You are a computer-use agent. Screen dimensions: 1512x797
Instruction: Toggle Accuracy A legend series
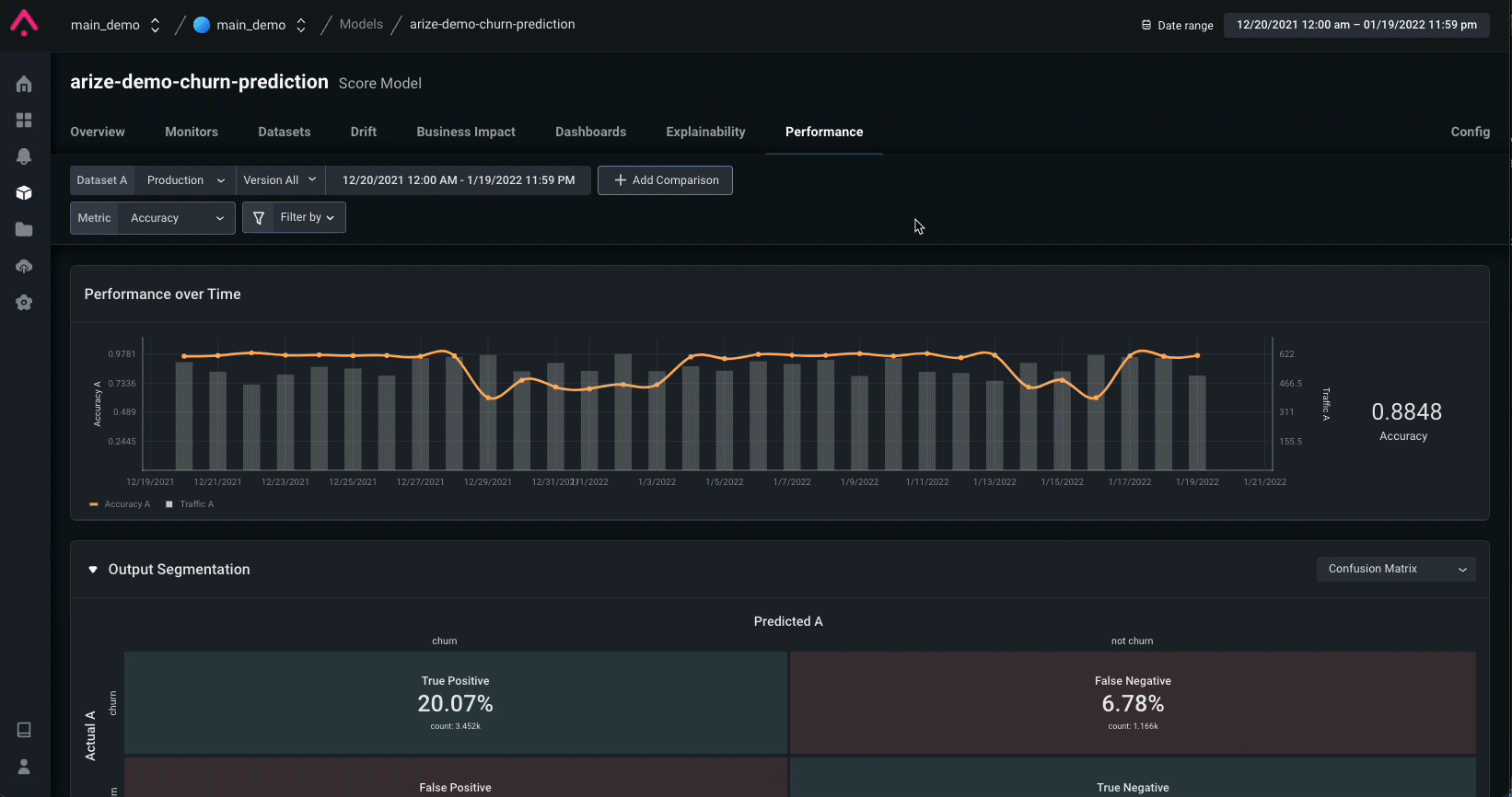[120, 504]
